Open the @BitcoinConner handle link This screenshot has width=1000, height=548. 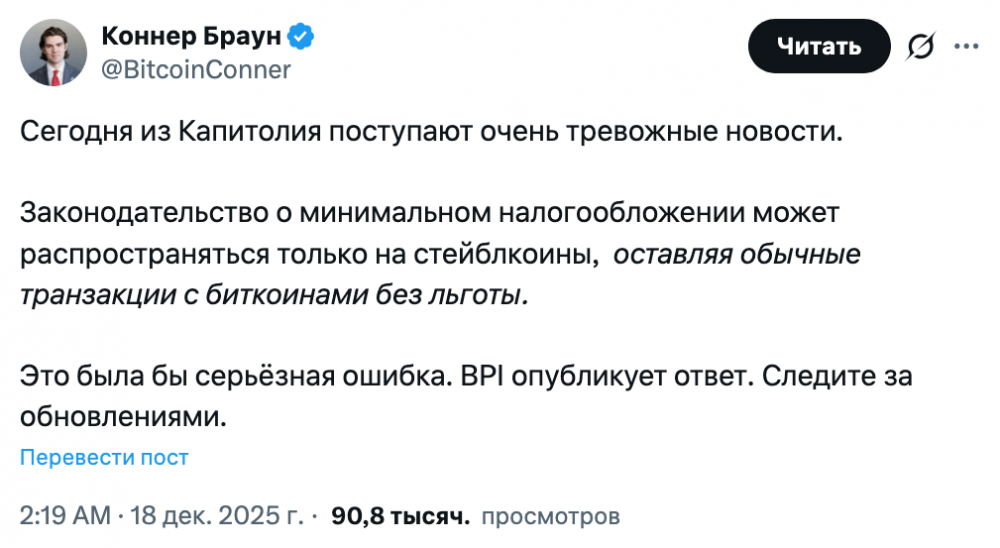[196, 70]
